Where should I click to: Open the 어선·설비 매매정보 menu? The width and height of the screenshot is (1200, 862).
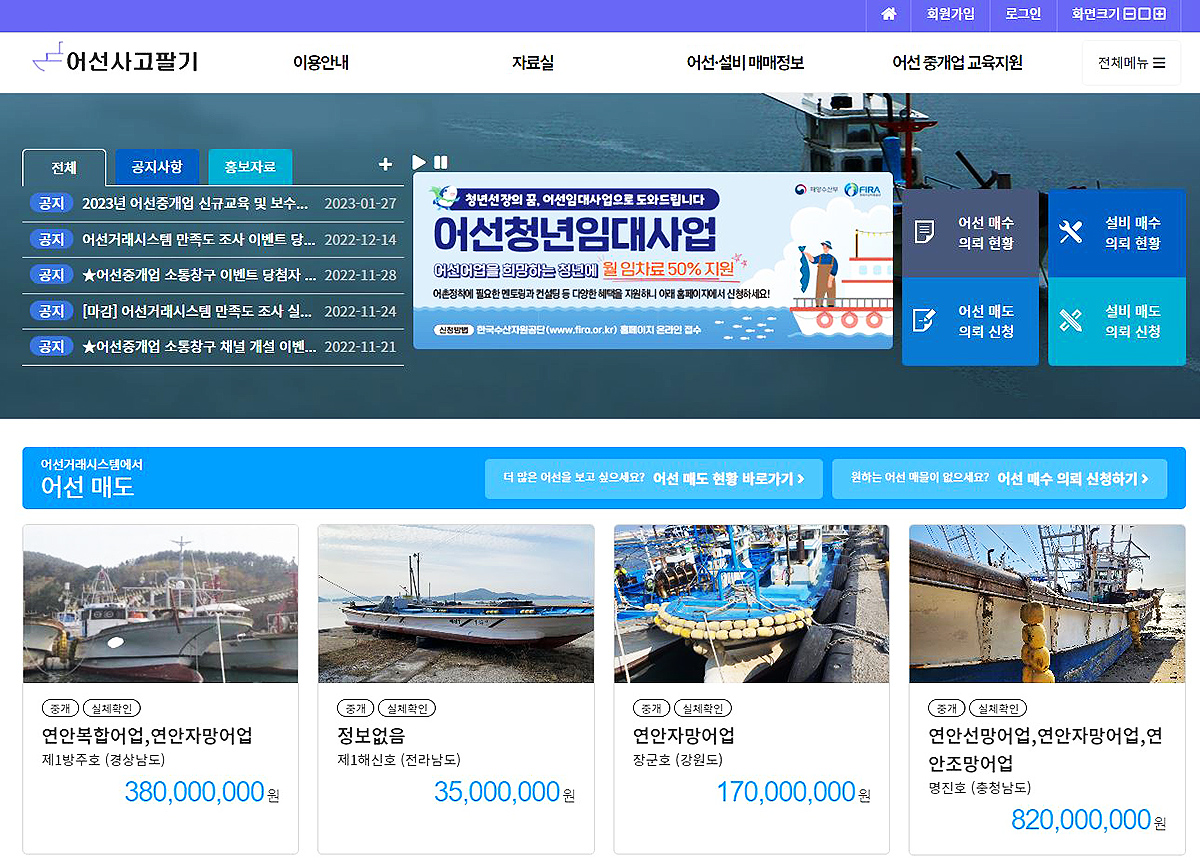point(745,63)
